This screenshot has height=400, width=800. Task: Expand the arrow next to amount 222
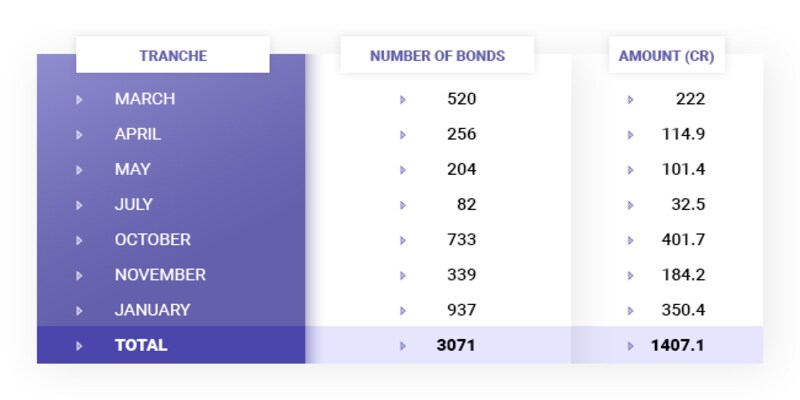coord(630,99)
